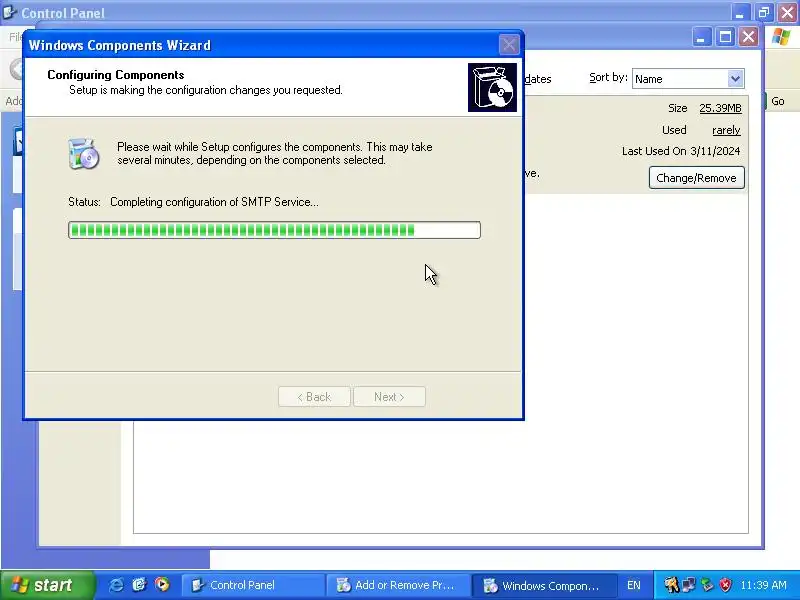
Task: Click the installer CD icon beside wait message
Action: point(84,154)
